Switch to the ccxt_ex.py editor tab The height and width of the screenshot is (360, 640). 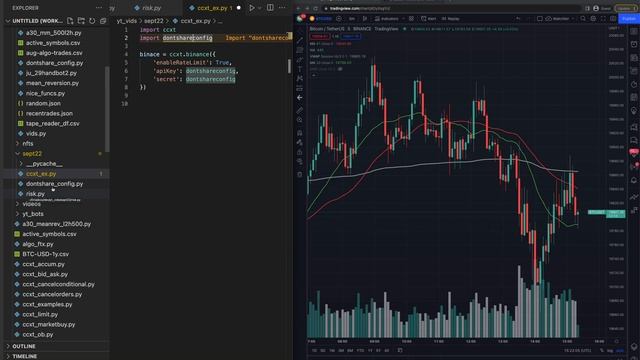coord(214,8)
